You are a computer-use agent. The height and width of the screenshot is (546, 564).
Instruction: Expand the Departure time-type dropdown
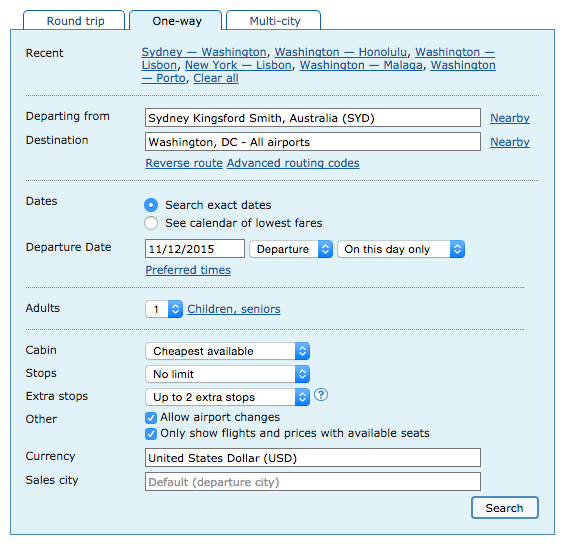291,249
